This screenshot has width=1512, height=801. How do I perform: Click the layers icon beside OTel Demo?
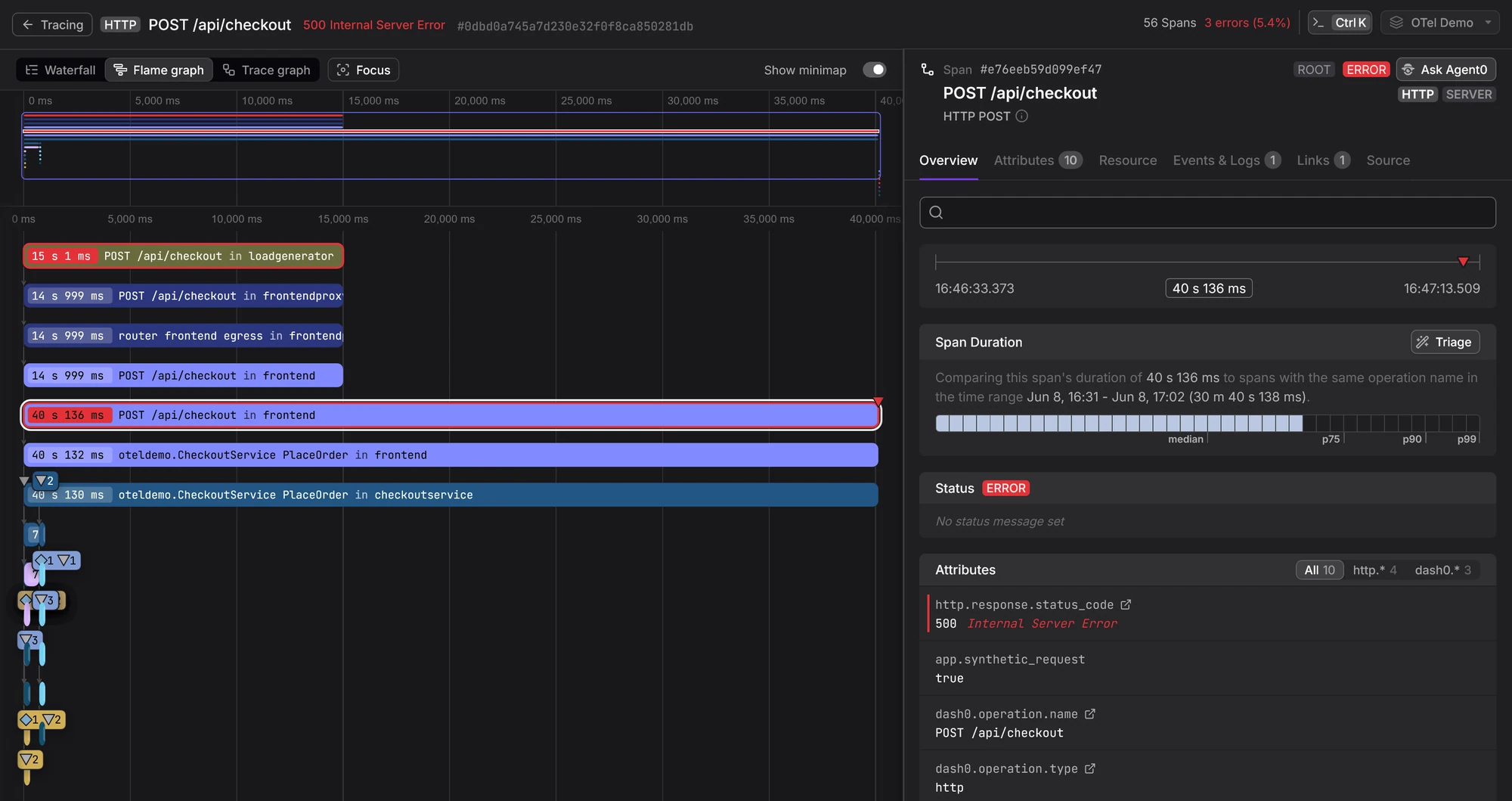(1396, 23)
